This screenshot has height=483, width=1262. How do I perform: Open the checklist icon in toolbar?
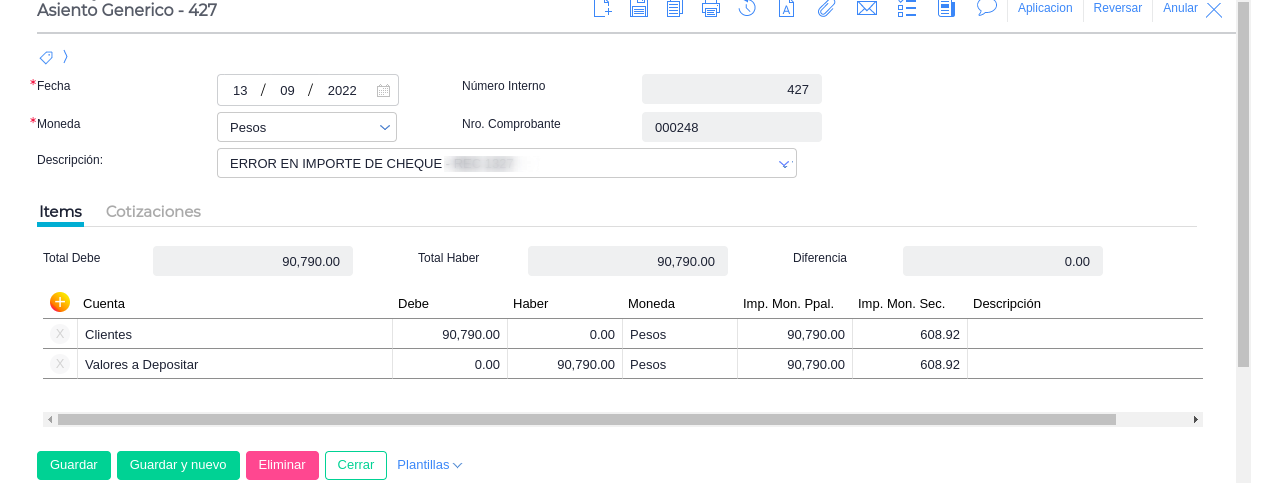(907, 9)
